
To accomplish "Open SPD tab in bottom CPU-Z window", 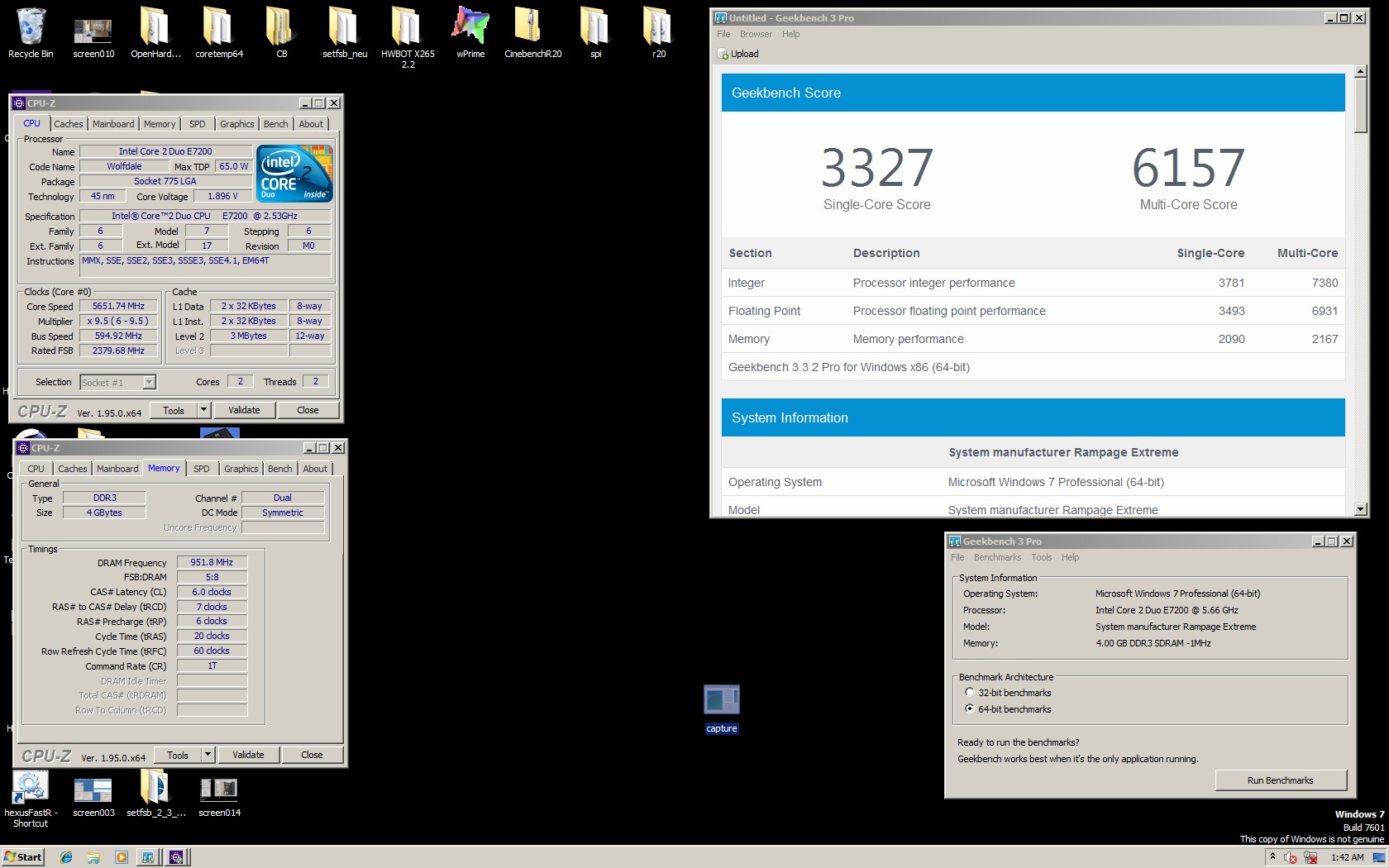I will tap(202, 469).
